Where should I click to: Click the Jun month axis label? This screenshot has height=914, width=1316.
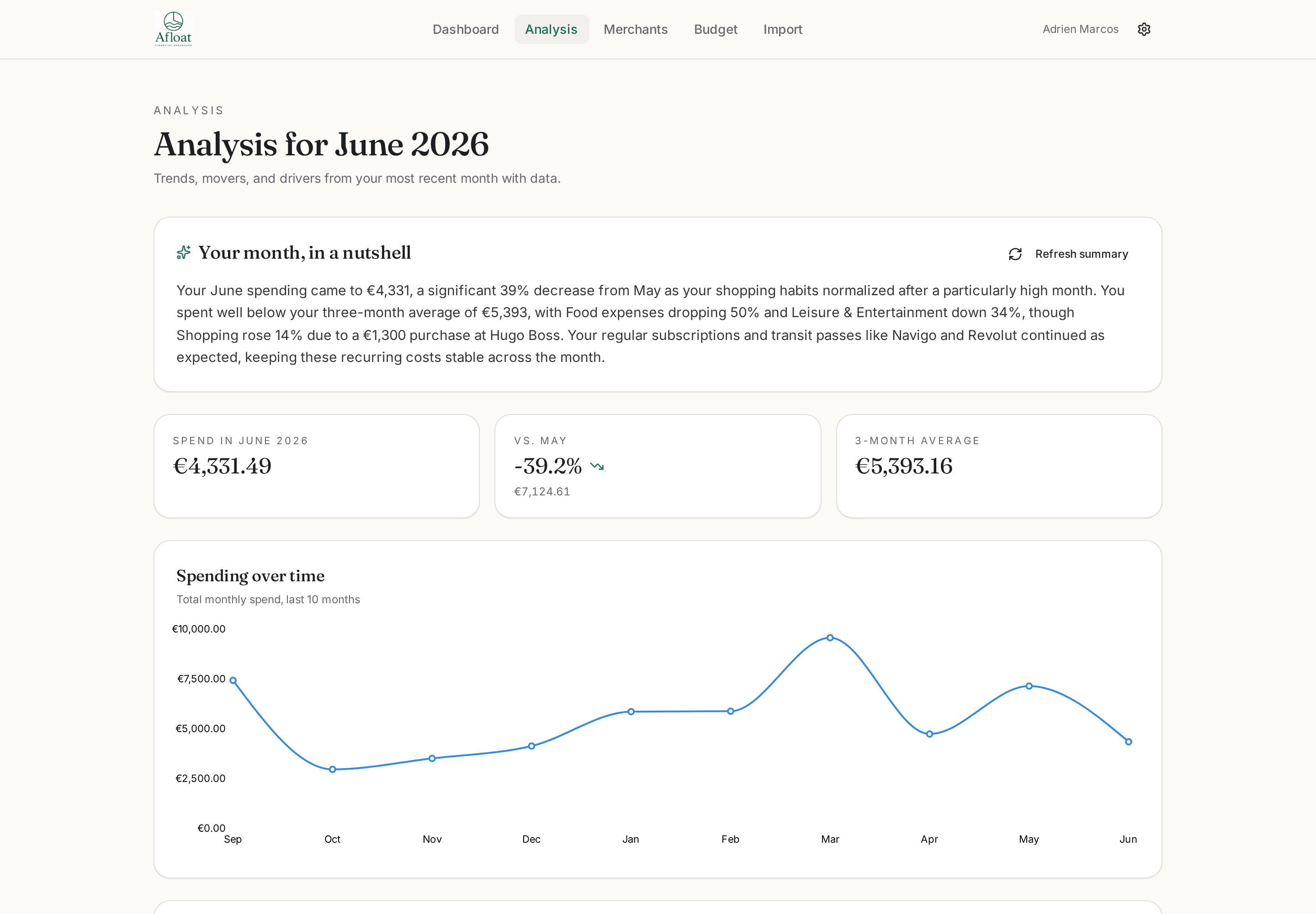1128,839
